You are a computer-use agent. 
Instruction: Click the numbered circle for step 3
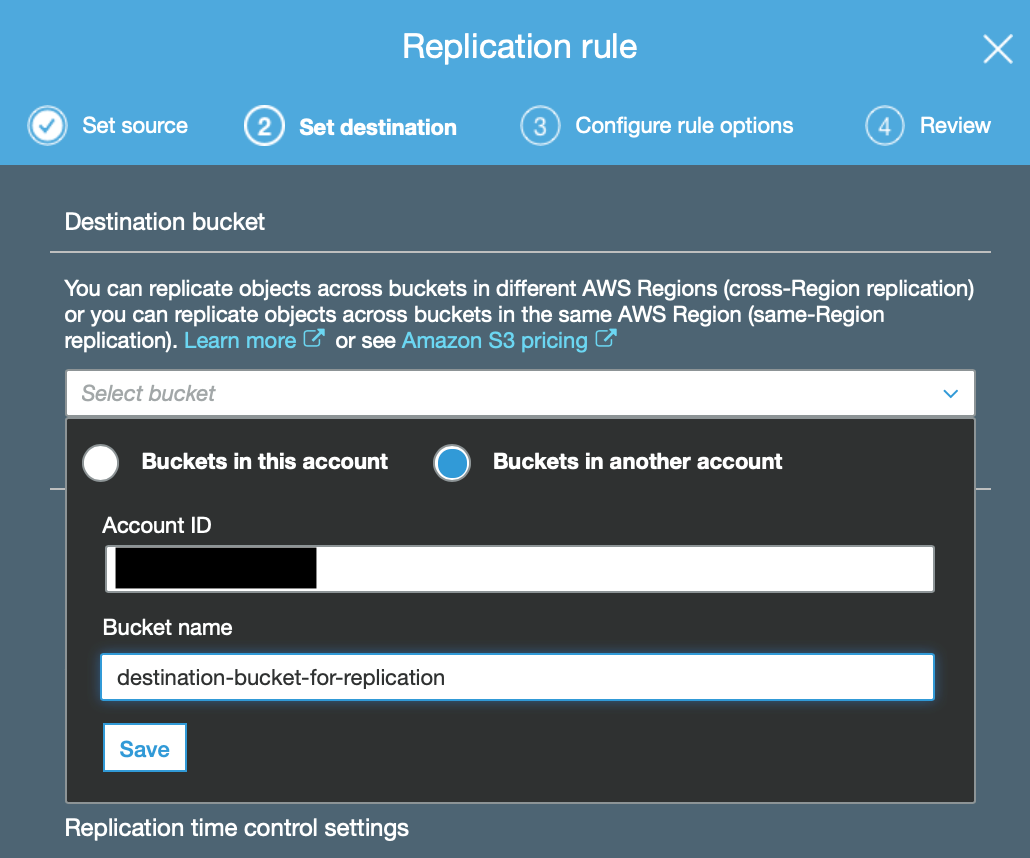click(540, 126)
